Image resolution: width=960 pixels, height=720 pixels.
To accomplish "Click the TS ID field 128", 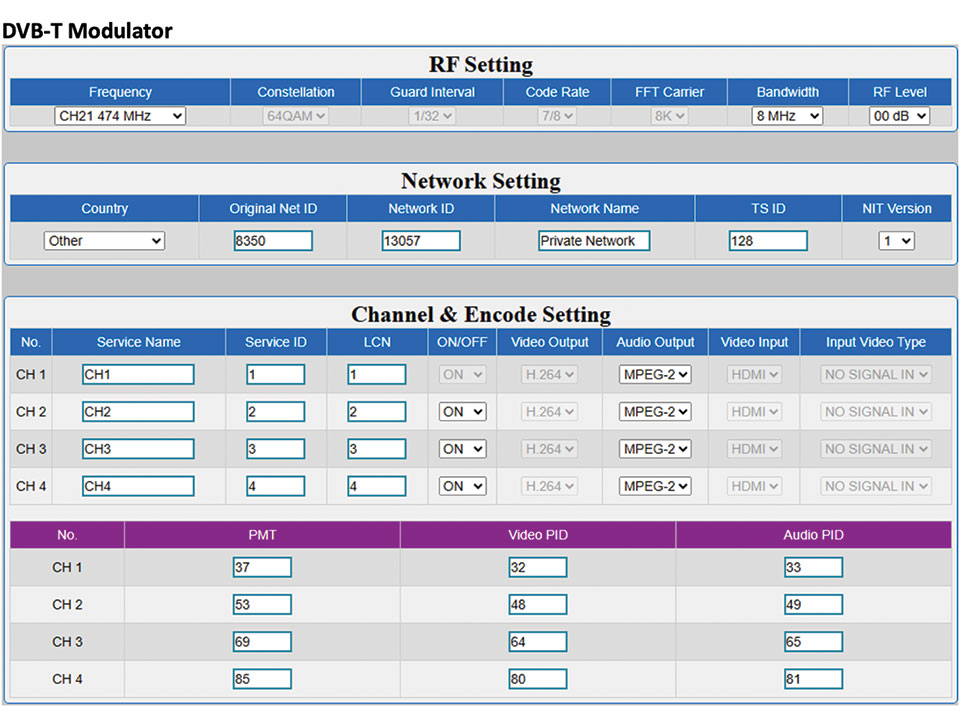I will tap(768, 241).
